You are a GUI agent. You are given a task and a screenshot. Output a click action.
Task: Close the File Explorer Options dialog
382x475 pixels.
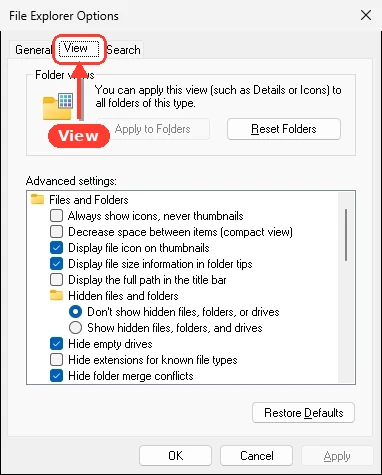click(366, 15)
